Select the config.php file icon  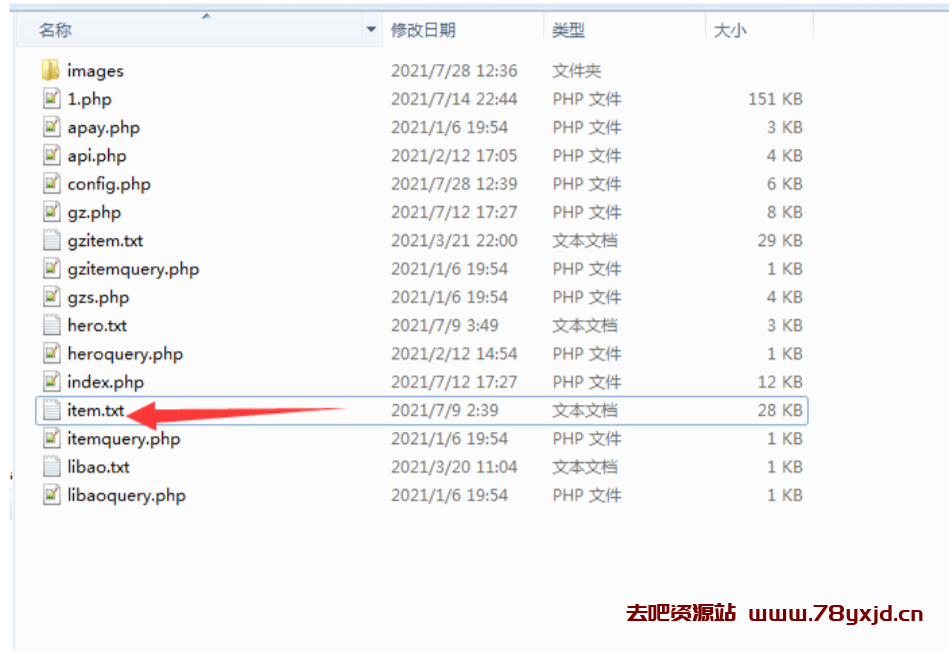click(x=51, y=183)
